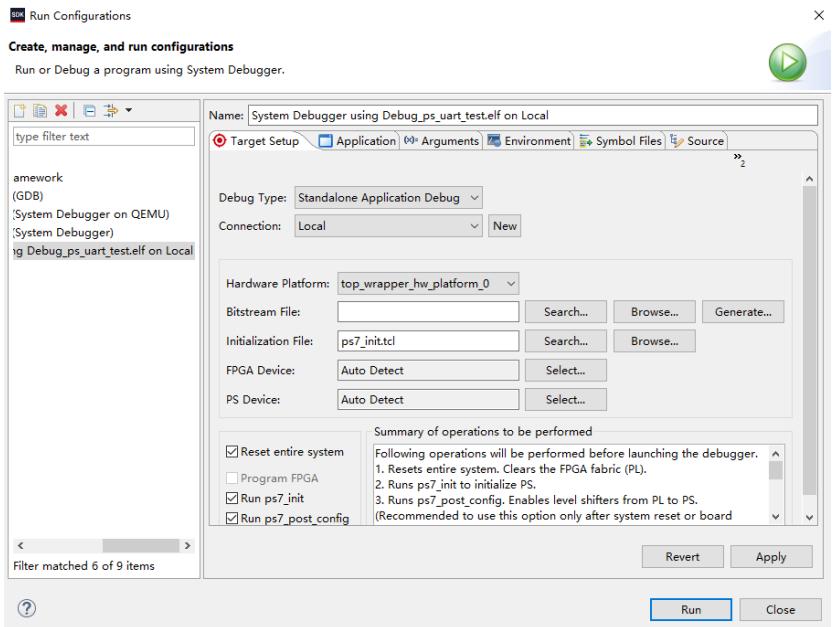Open the Application tab

357,141
